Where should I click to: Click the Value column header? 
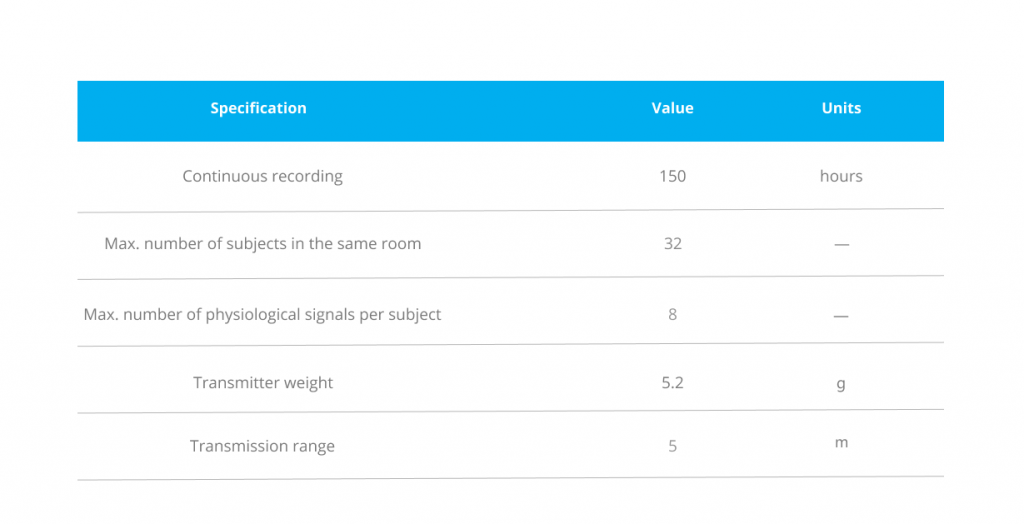tap(672, 108)
